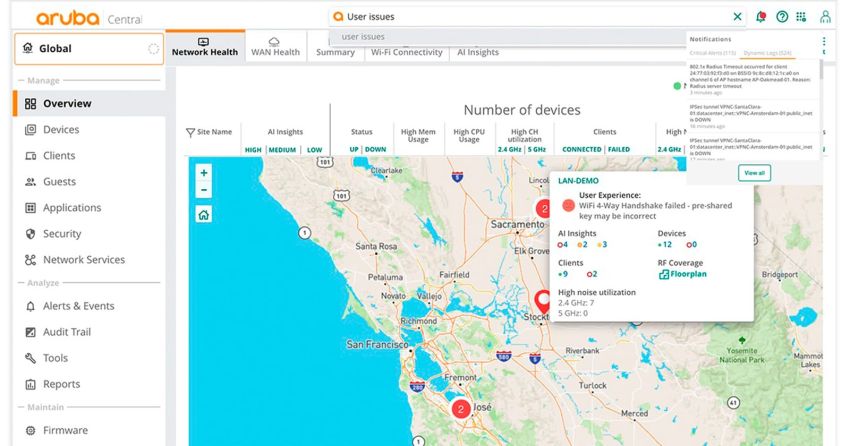850x446 pixels.
Task: Zoom in on the map
Action: (204, 173)
